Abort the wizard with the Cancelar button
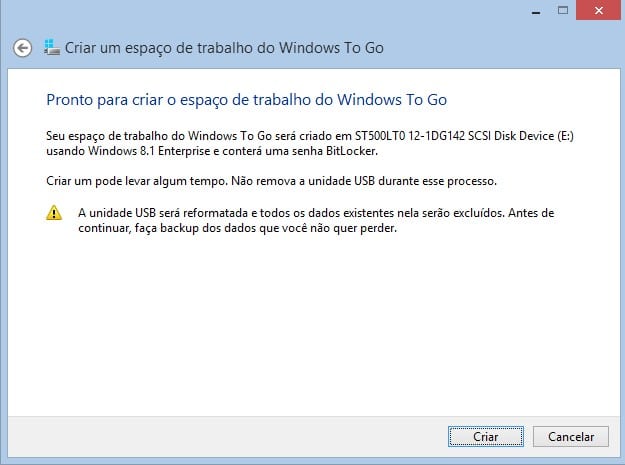 [571, 437]
